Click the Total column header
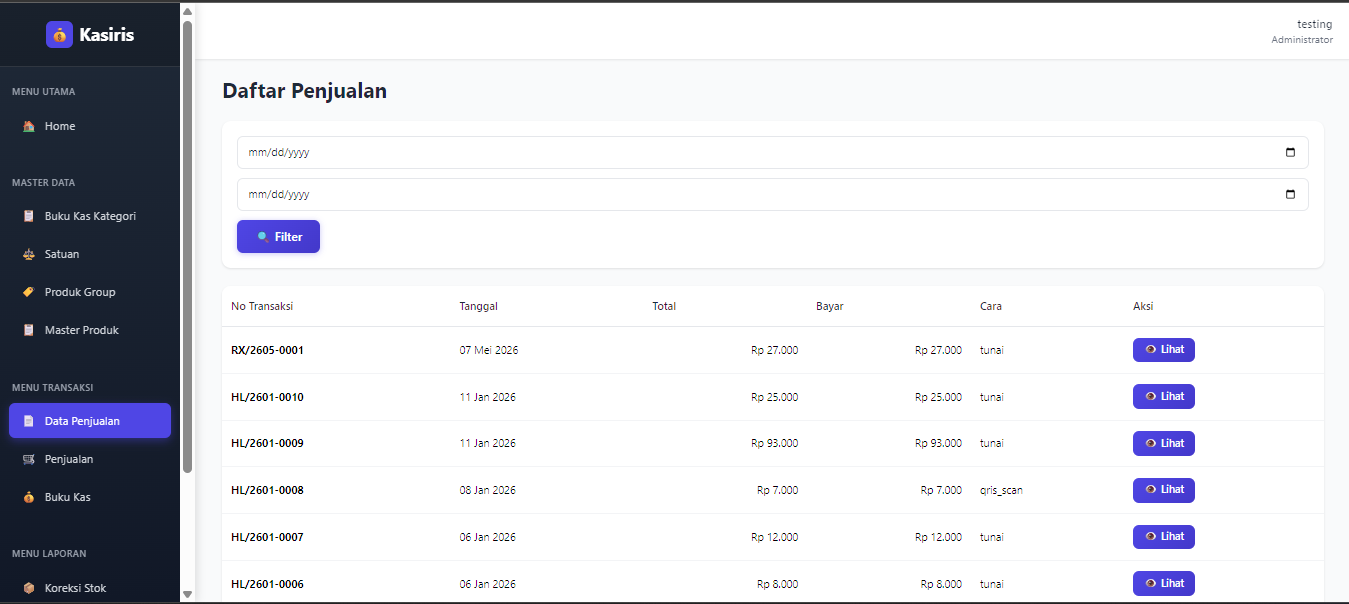Image resolution: width=1349 pixels, height=604 pixels. 664,306
